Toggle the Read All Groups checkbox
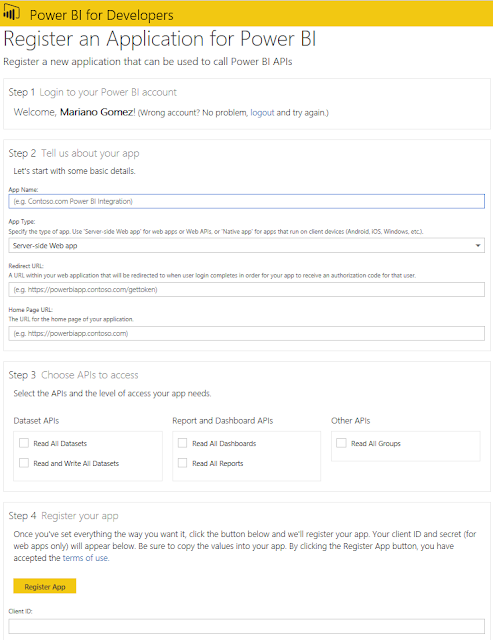The image size is (493, 640). coord(341,443)
